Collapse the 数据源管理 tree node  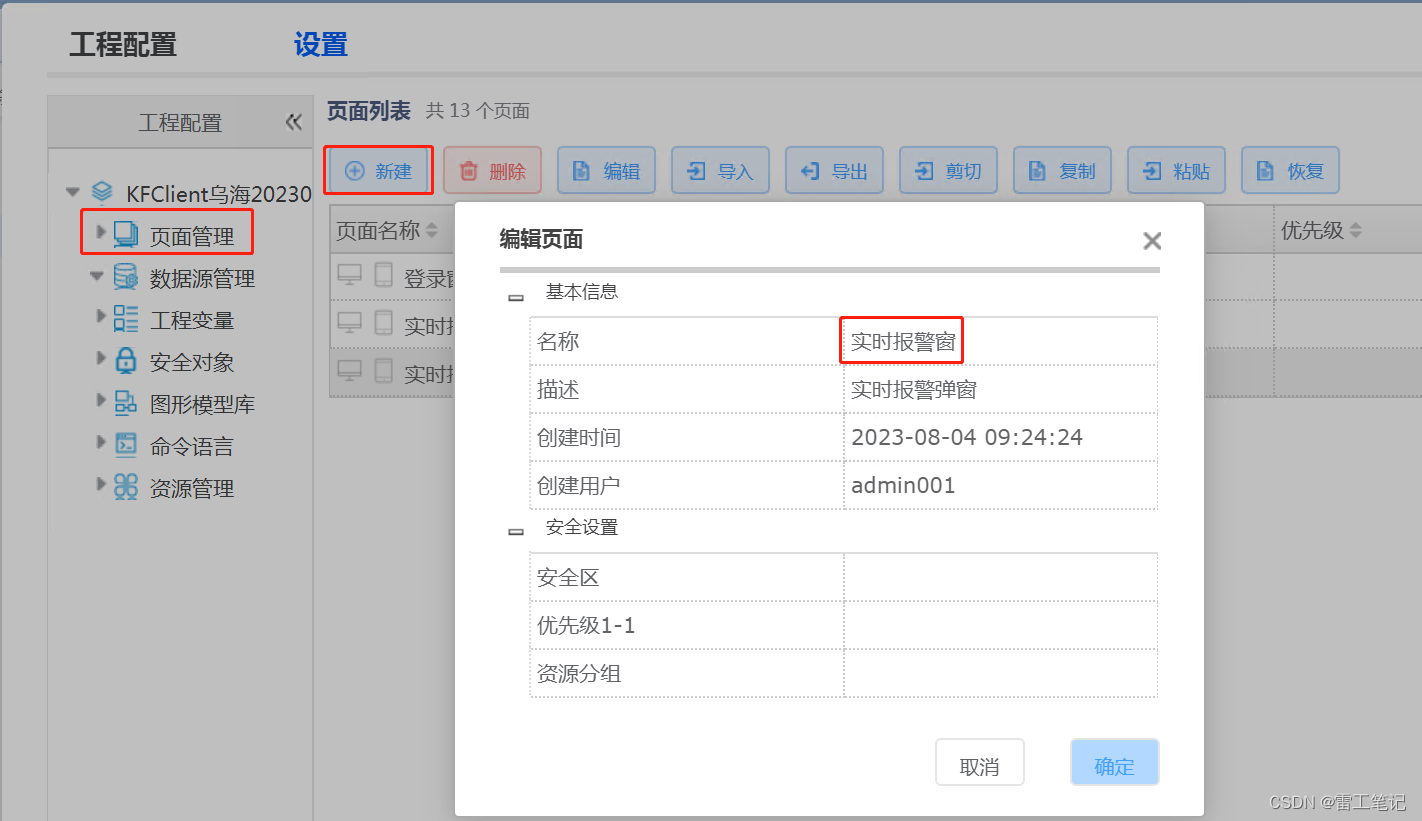pos(97,276)
